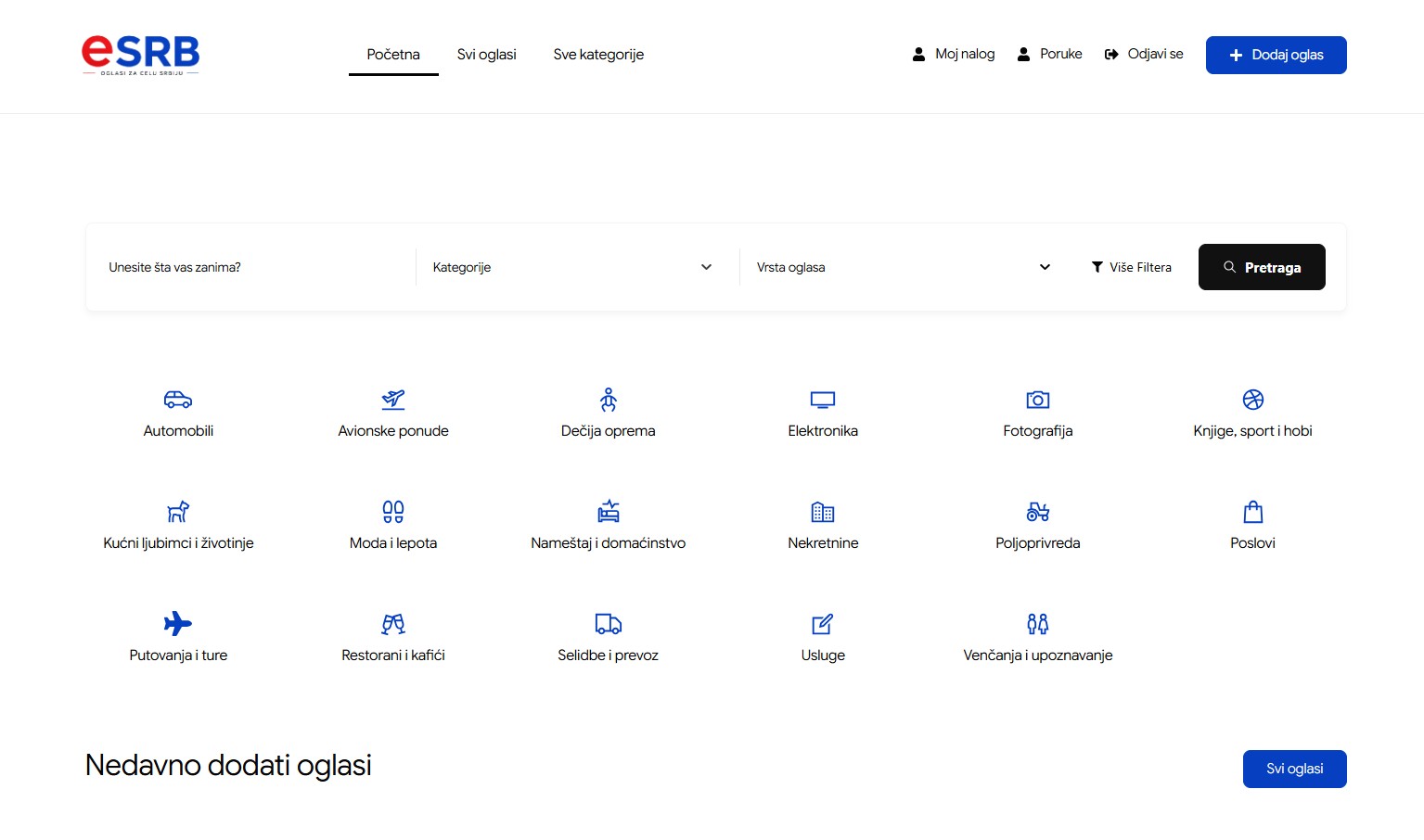Select the Knjige, sport i hobi ball icon
This screenshot has height=840, width=1424.
pyautogui.click(x=1253, y=400)
